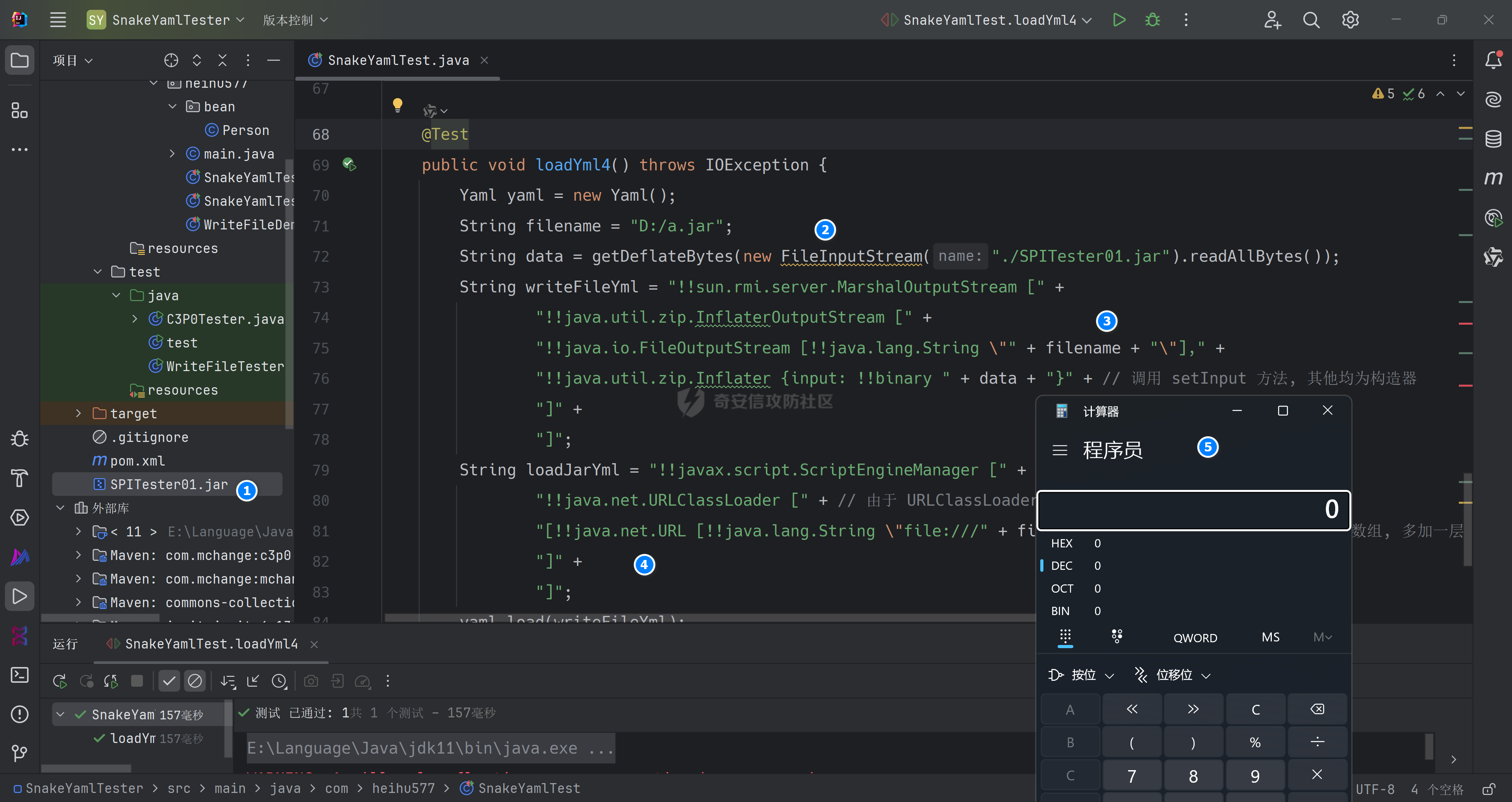
Task: Click the 9 key in Calculator
Action: pos(1255,776)
